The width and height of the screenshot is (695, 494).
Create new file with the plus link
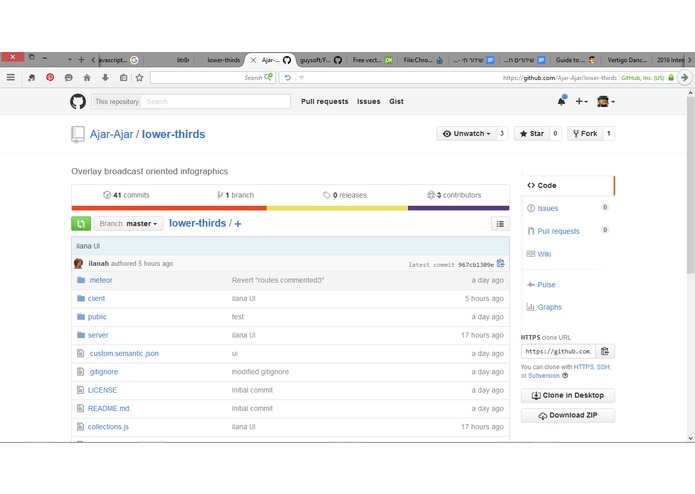click(x=238, y=224)
